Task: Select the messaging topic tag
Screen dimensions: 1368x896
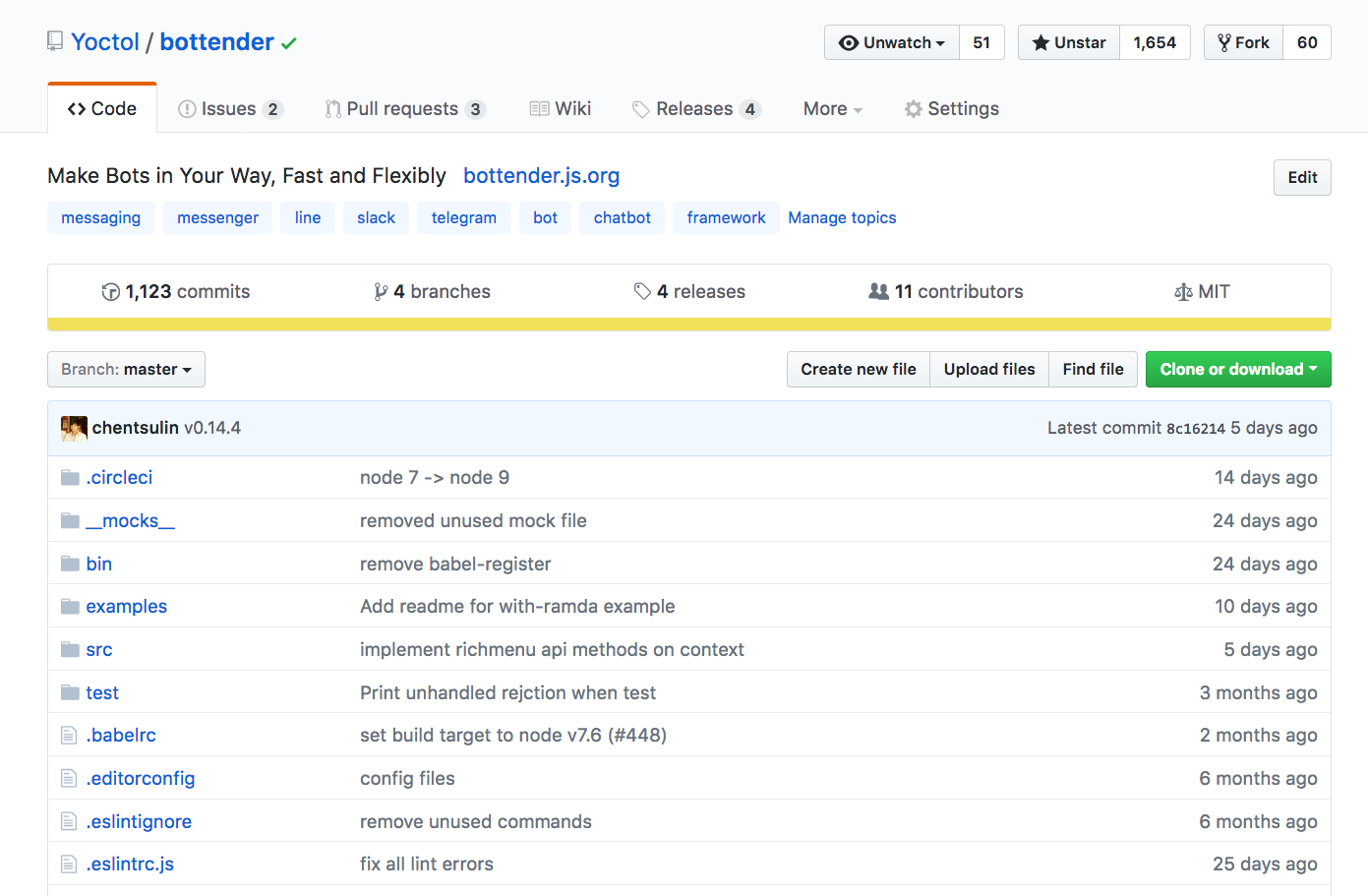Action: 100,217
